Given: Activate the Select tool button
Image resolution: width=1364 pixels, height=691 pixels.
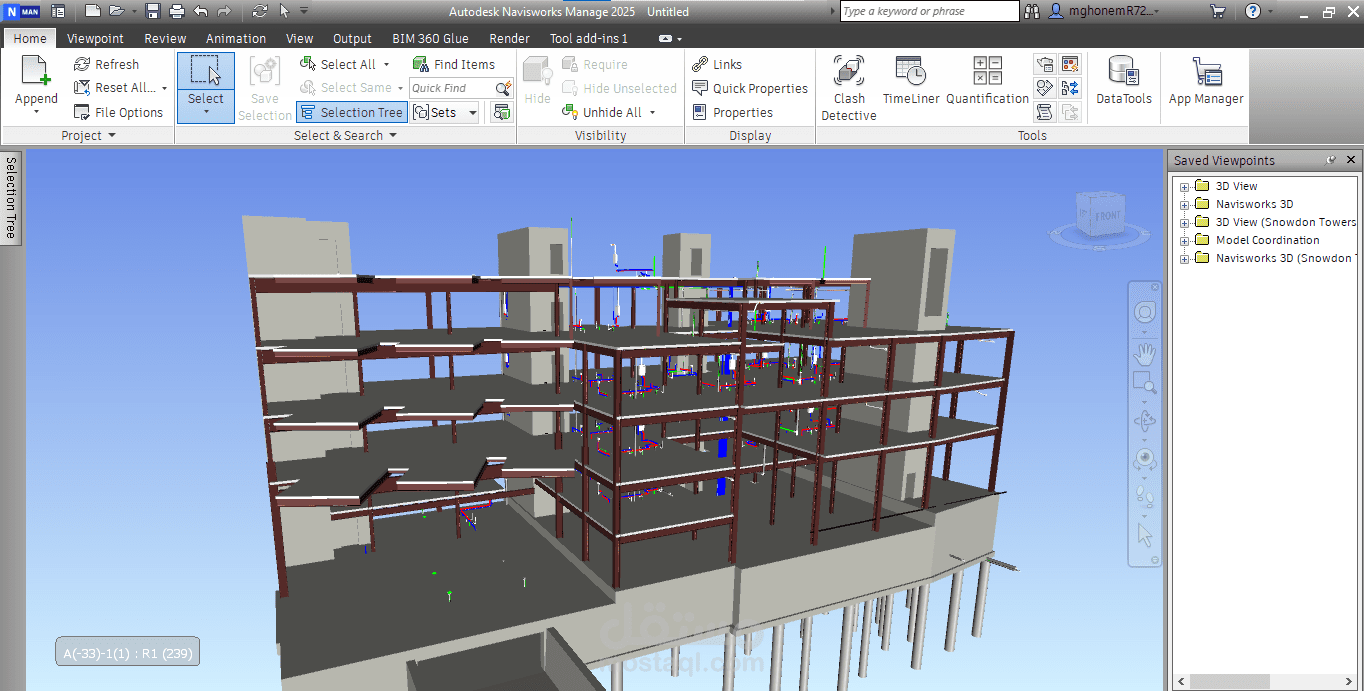Looking at the screenshot, I should click(x=206, y=88).
